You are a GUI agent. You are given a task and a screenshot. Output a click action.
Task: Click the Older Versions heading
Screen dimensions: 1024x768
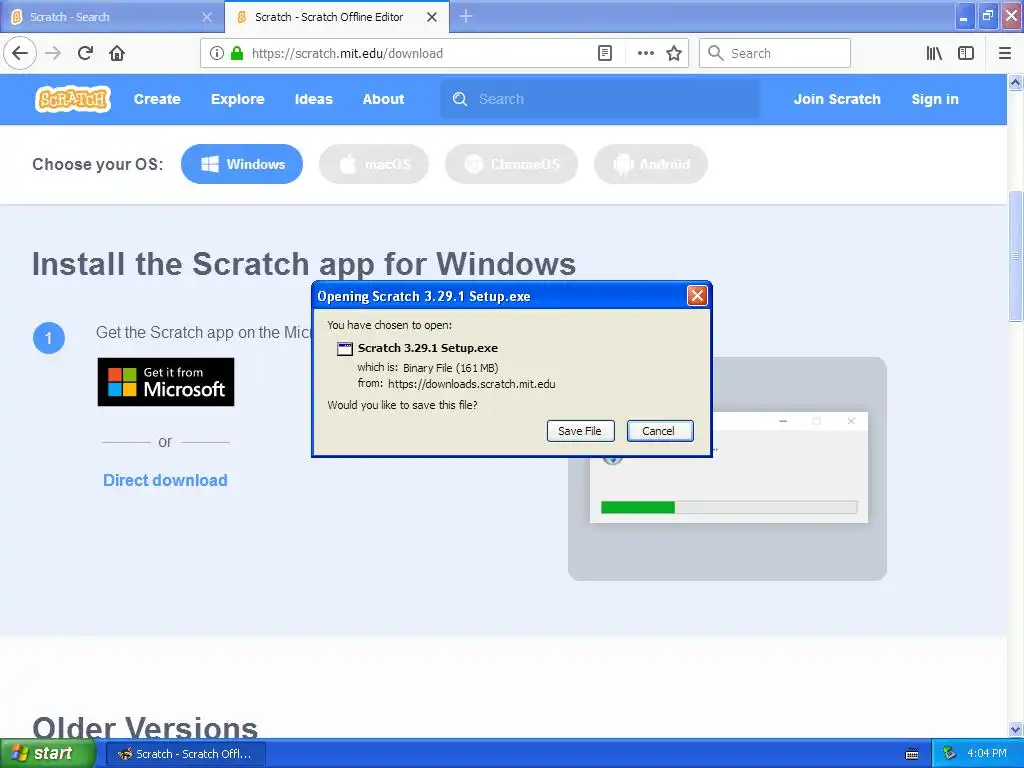tap(145, 728)
